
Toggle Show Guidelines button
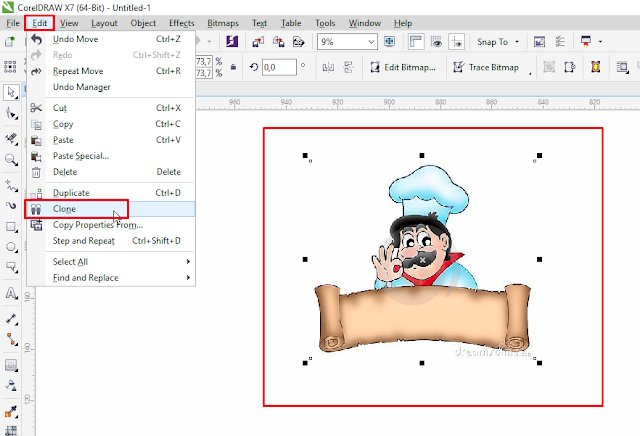coord(456,41)
